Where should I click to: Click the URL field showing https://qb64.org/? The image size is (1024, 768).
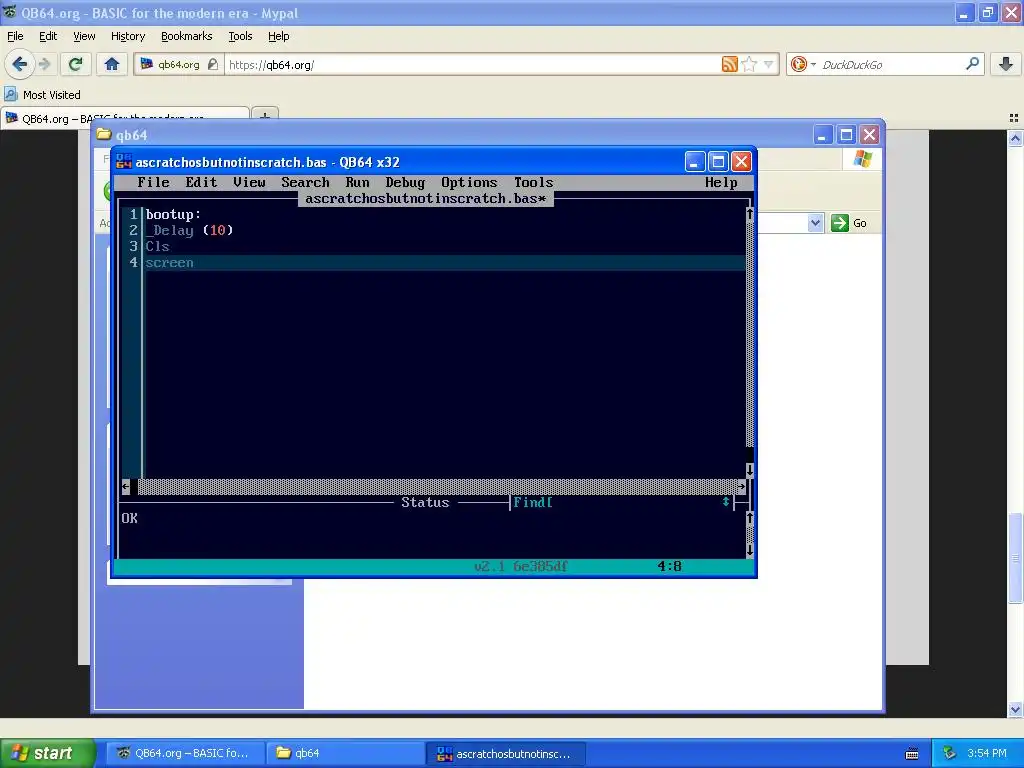pyautogui.click(x=470, y=64)
